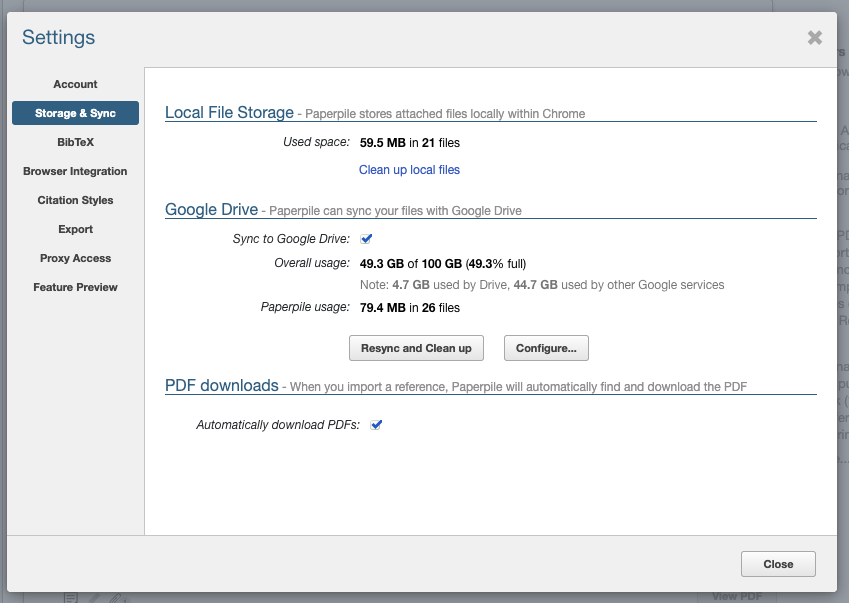Select the 59.5 MB in 21 files value
This screenshot has width=849, height=603.
pos(410,143)
